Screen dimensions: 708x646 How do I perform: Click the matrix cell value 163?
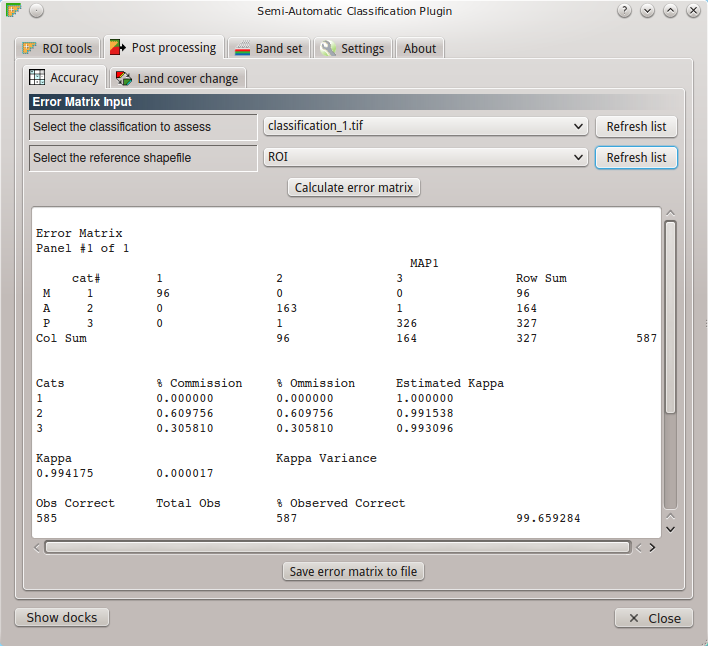(x=286, y=308)
